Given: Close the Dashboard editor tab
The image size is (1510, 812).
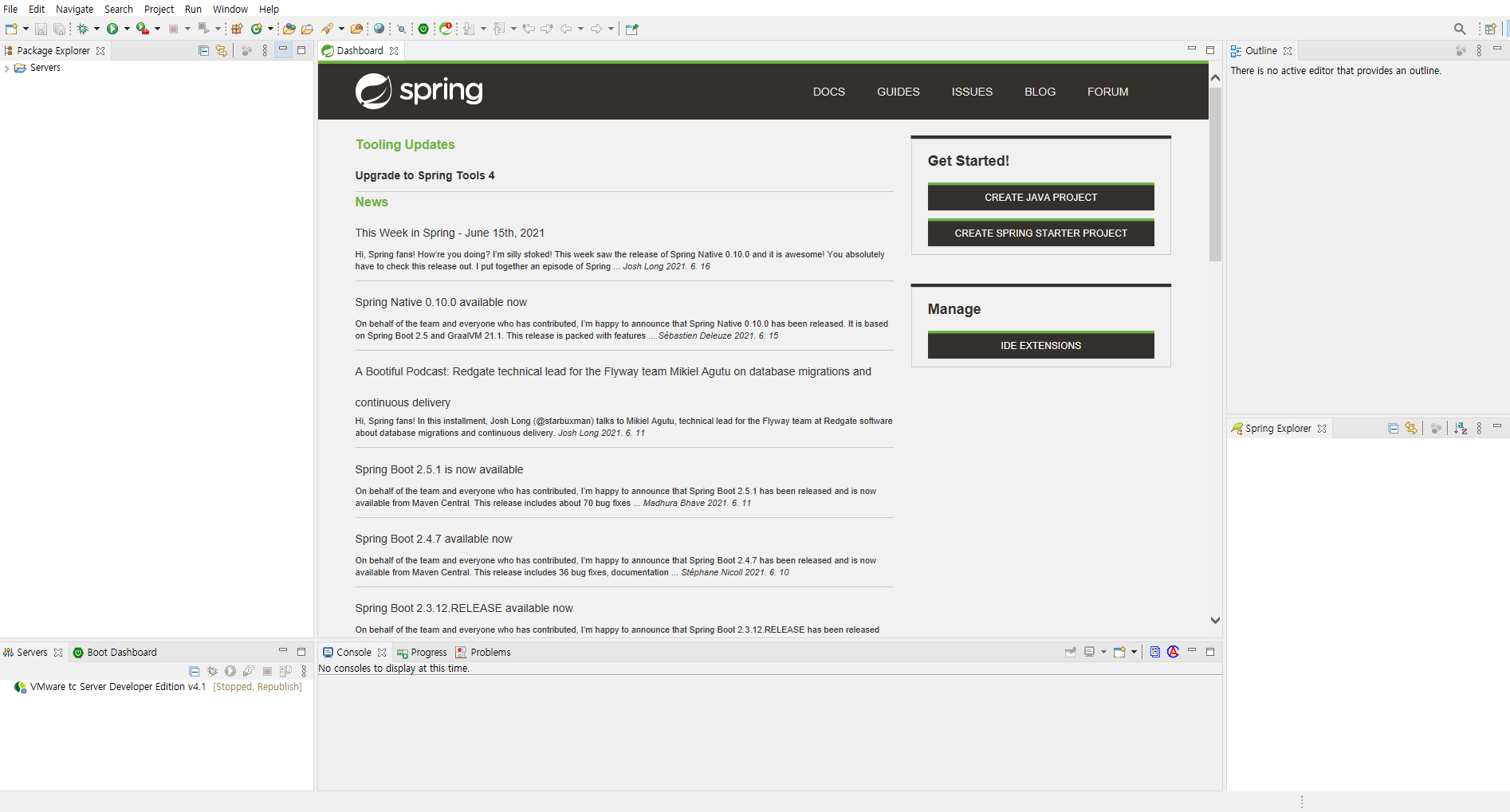Looking at the screenshot, I should (x=394, y=50).
